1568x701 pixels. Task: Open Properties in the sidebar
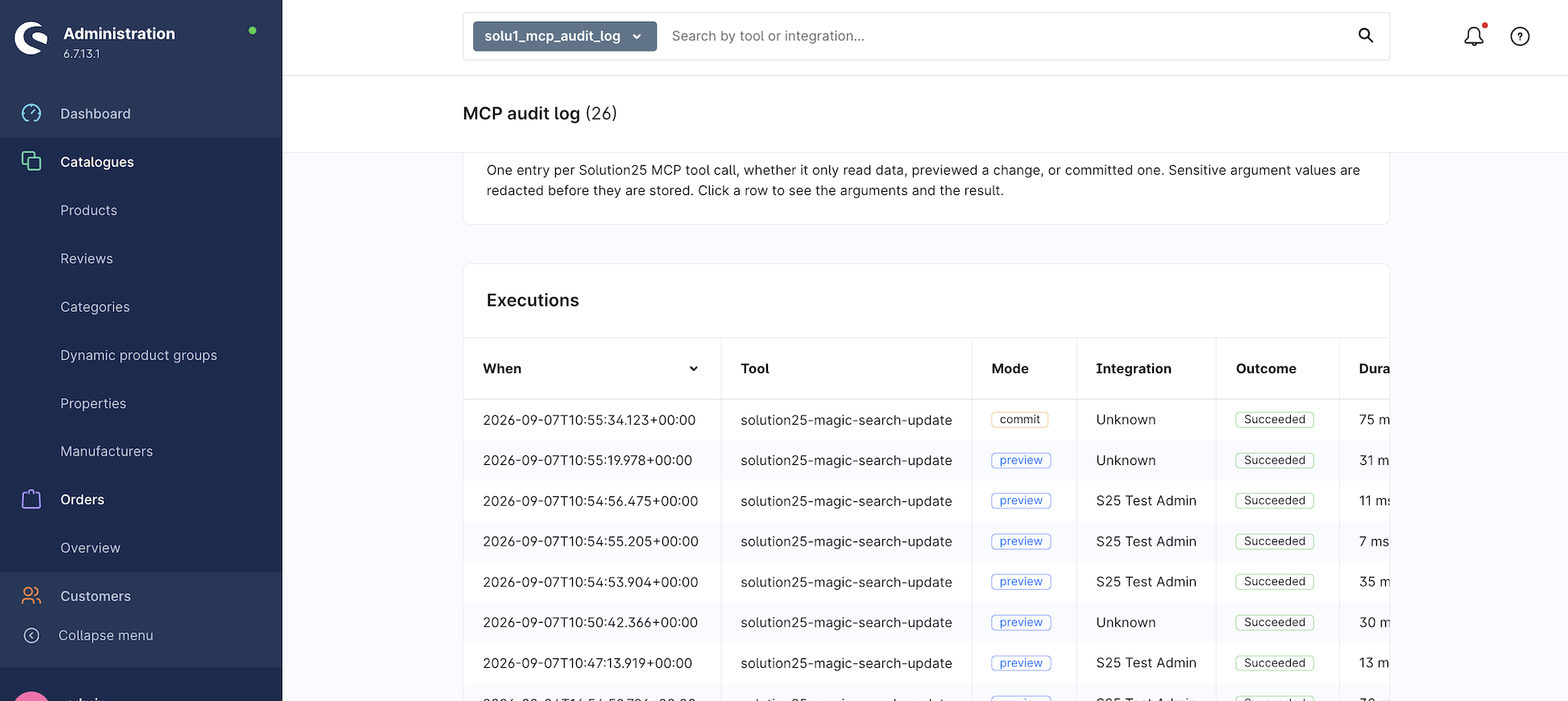point(93,404)
